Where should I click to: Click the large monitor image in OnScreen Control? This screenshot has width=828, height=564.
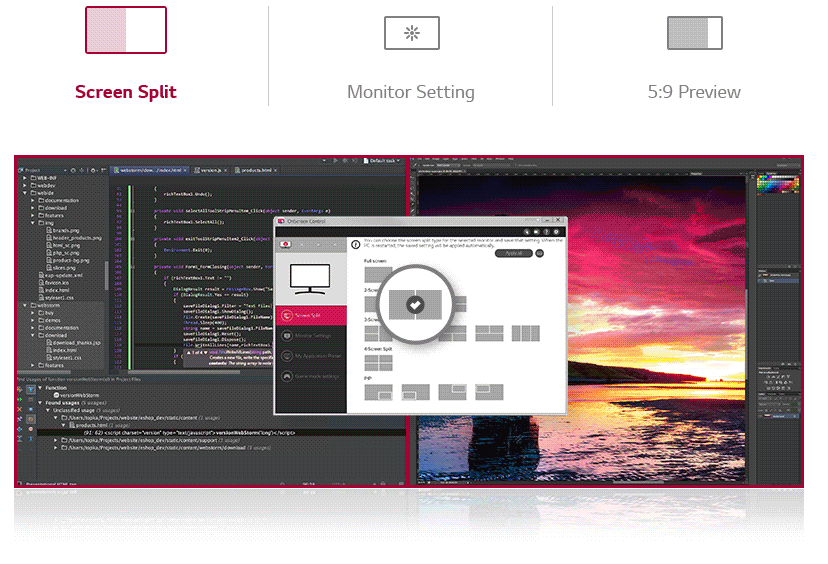click(x=310, y=278)
